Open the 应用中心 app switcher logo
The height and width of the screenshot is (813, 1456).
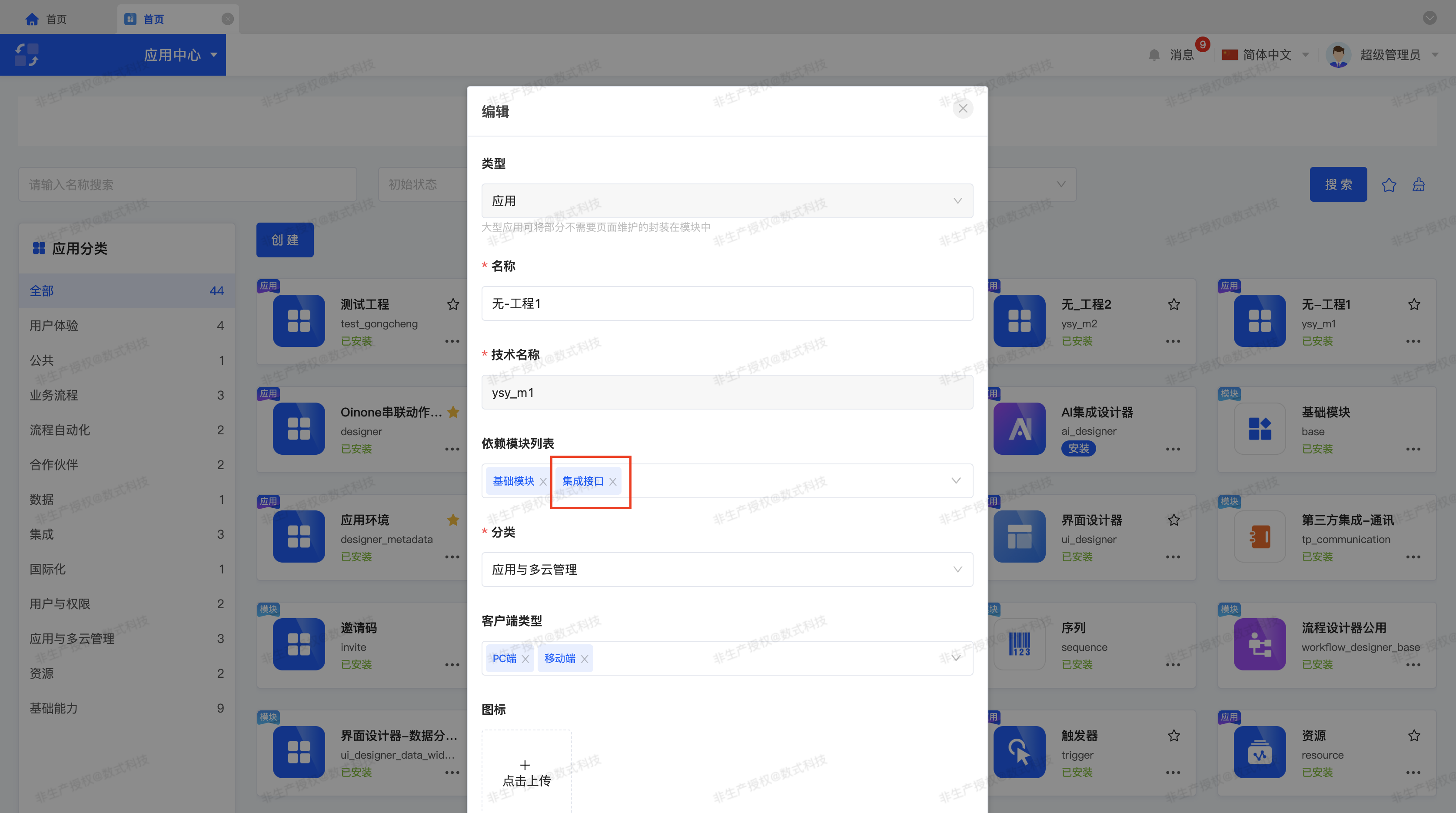(x=27, y=55)
